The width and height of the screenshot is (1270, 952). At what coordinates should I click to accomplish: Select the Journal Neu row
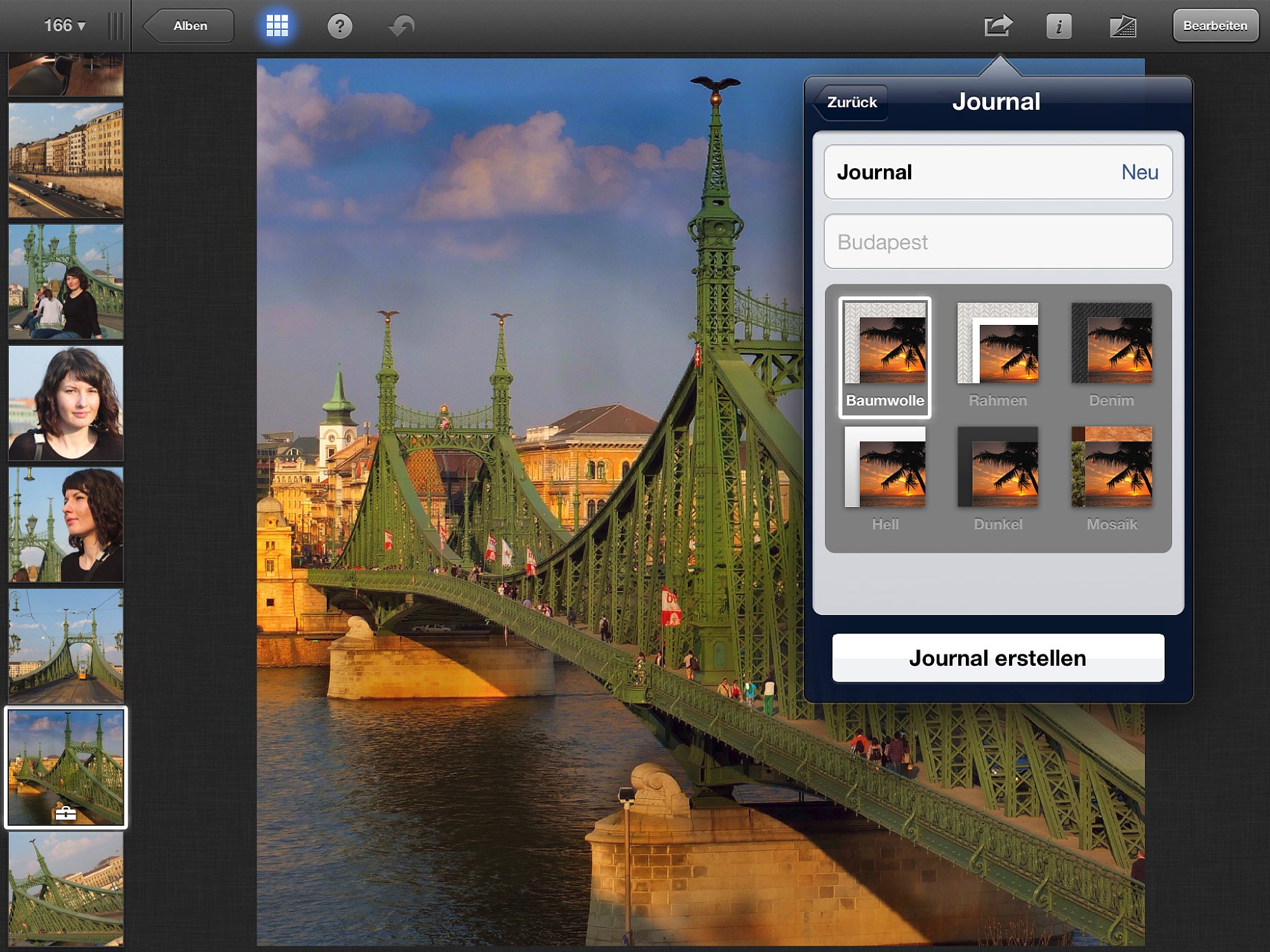998,172
